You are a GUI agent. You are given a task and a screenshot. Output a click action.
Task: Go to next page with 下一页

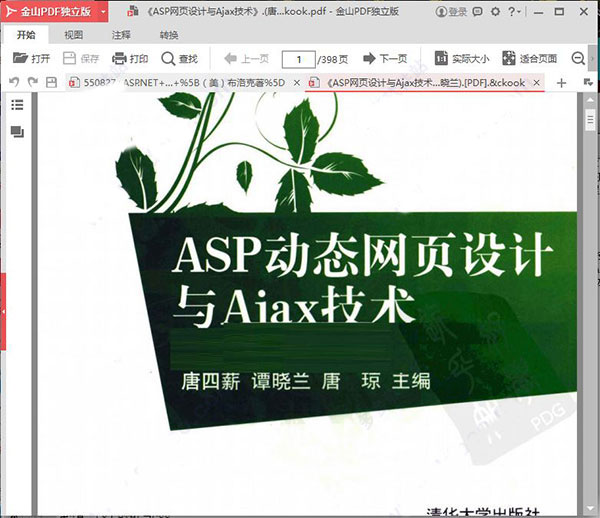click(x=385, y=59)
